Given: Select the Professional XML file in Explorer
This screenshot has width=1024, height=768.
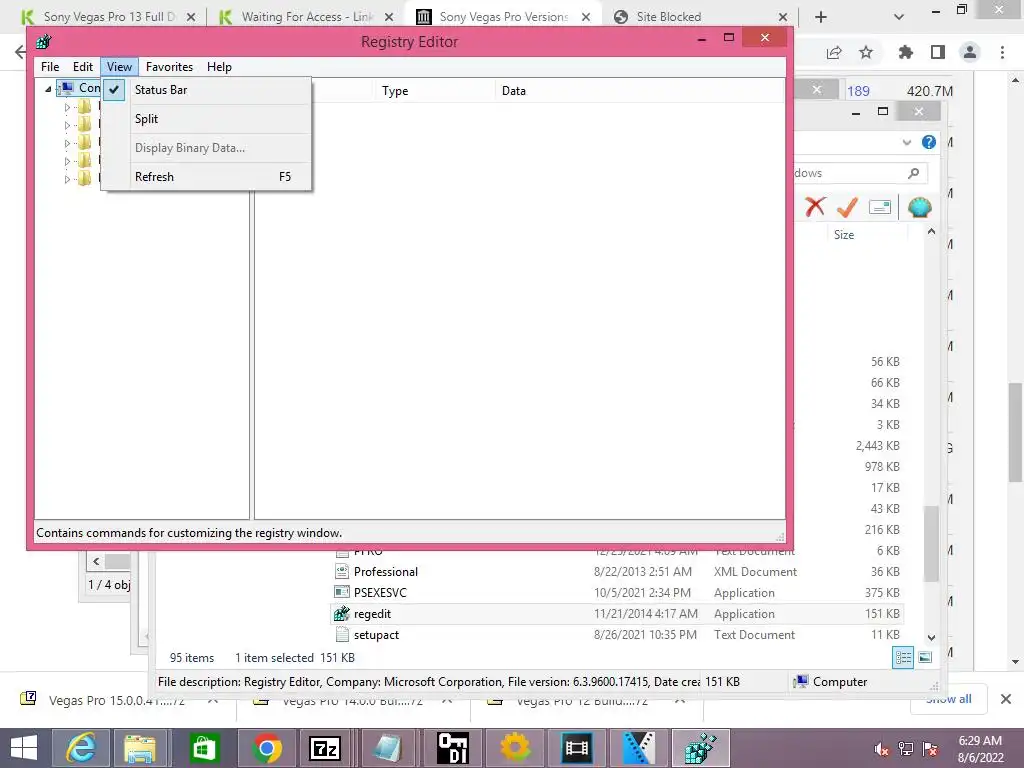Looking at the screenshot, I should (617, 571).
